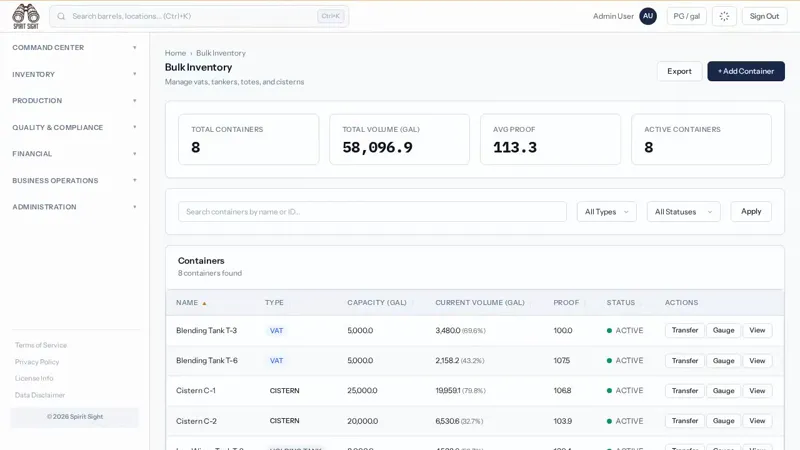
Task: Click the VAT tag for Blending Tank T-6
Action: click(277, 361)
